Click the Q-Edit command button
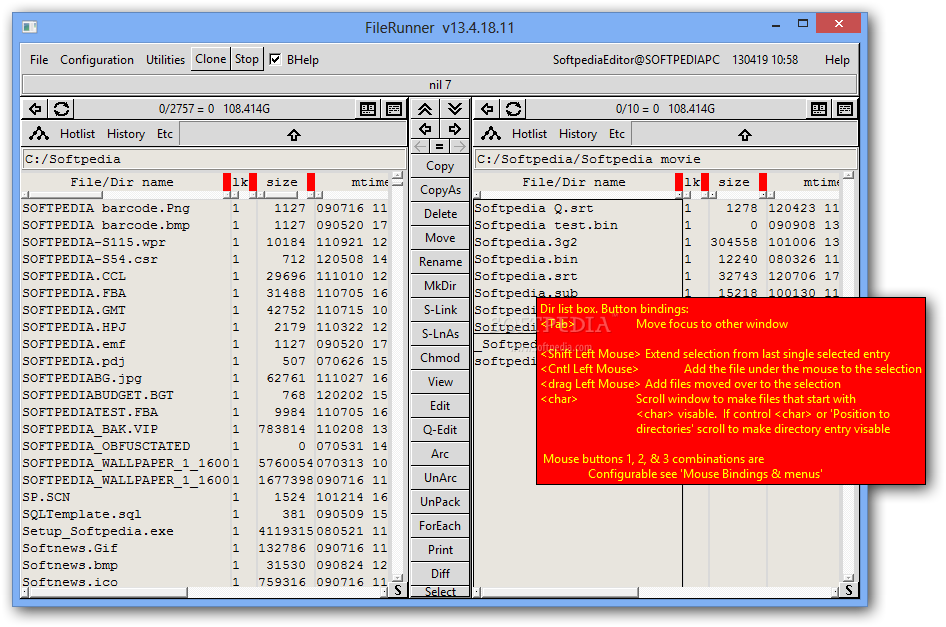This screenshot has height=627, width=946. tap(440, 430)
